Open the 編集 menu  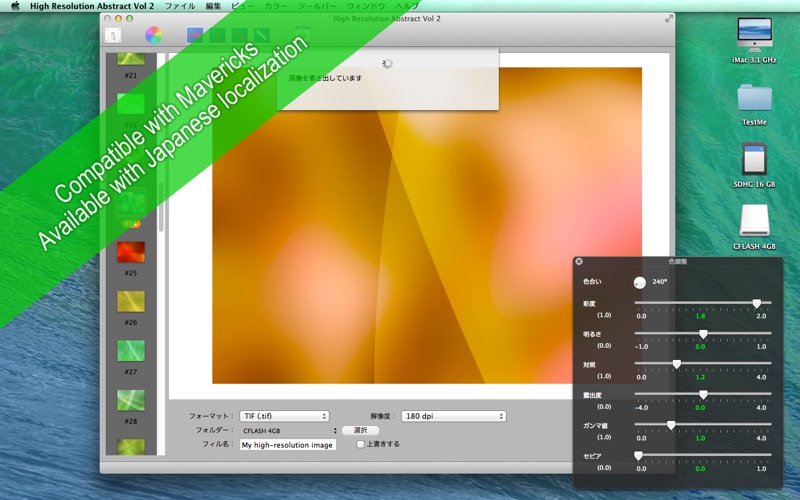(x=213, y=6)
